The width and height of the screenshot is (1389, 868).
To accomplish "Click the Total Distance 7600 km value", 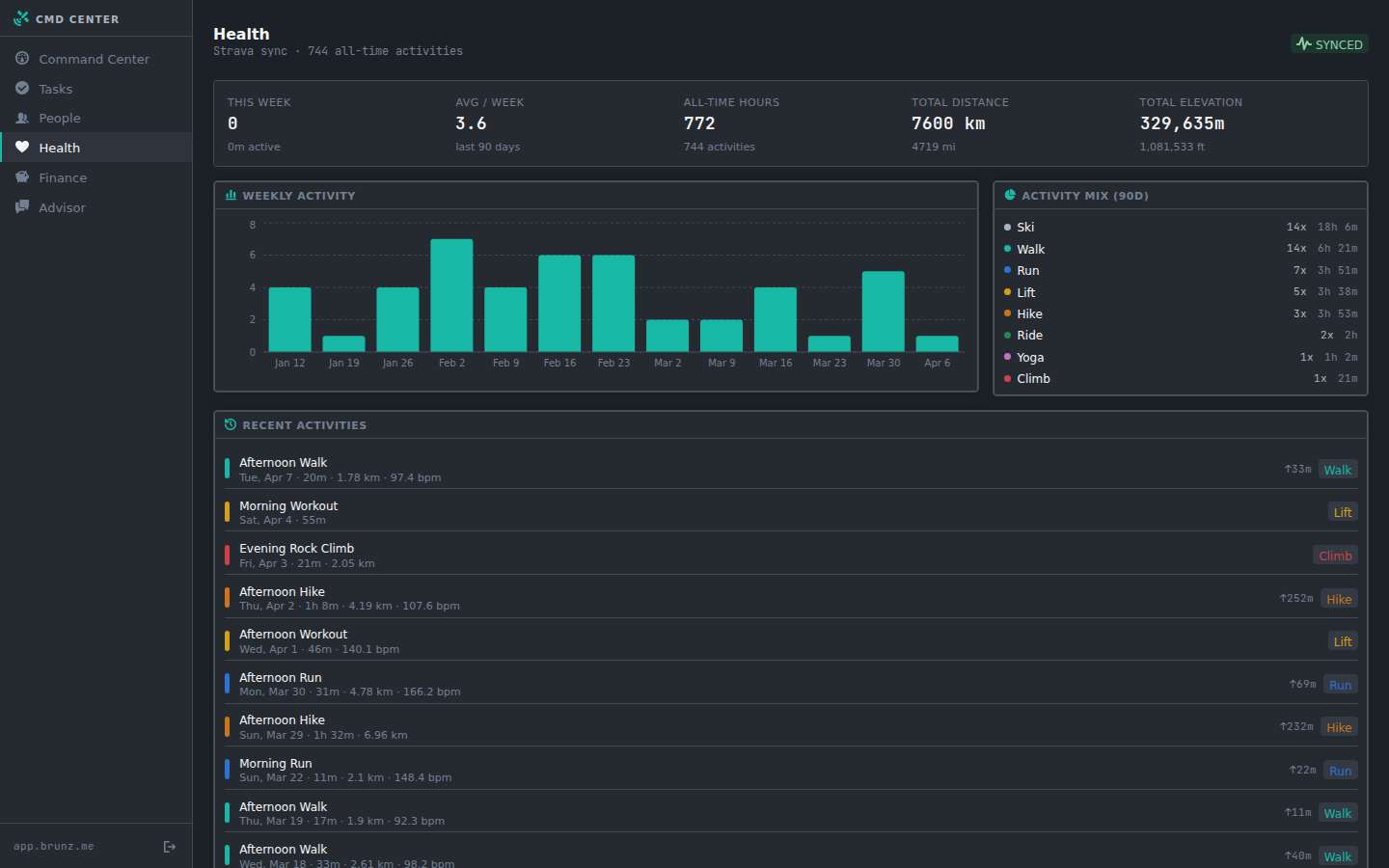I will [x=948, y=123].
